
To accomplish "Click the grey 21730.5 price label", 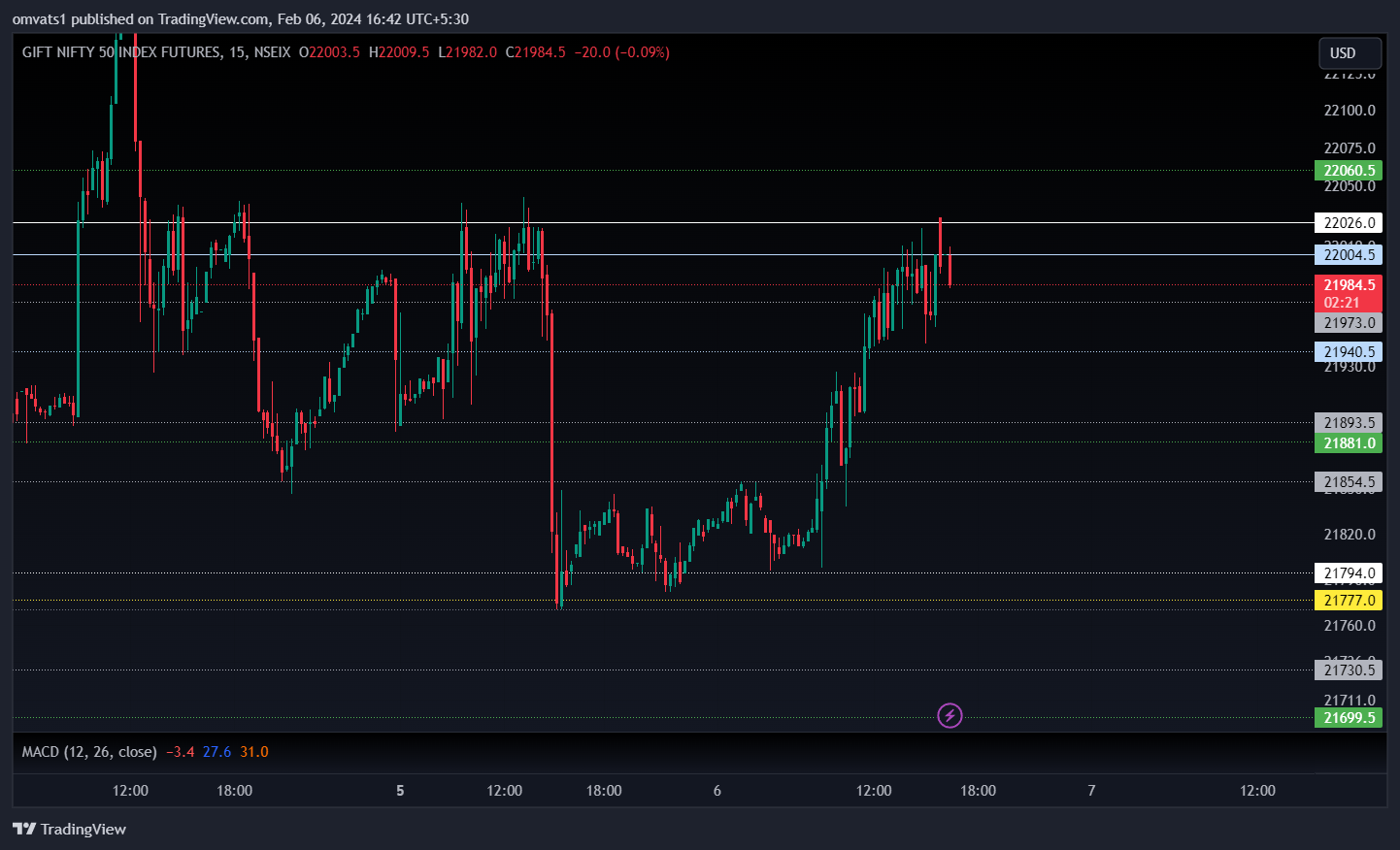I will coord(1348,670).
